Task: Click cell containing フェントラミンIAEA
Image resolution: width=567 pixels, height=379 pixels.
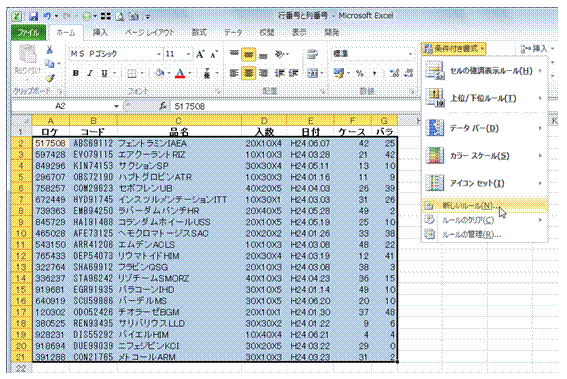Action: pyautogui.click(x=179, y=143)
